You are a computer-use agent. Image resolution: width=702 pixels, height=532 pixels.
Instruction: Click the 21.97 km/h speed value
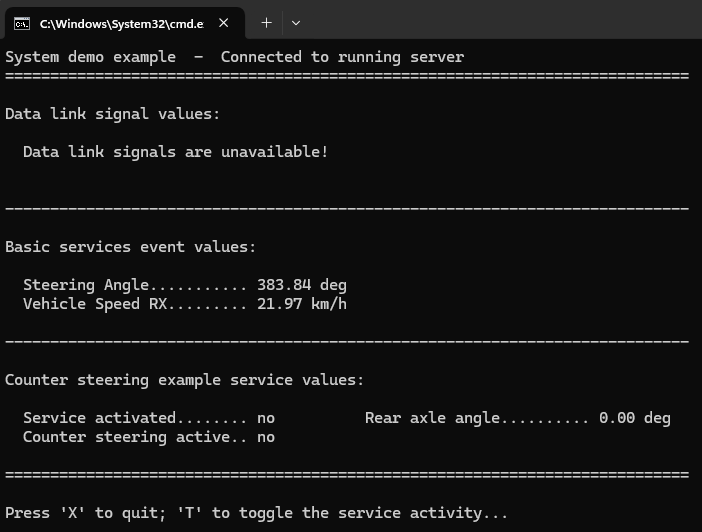(x=301, y=304)
